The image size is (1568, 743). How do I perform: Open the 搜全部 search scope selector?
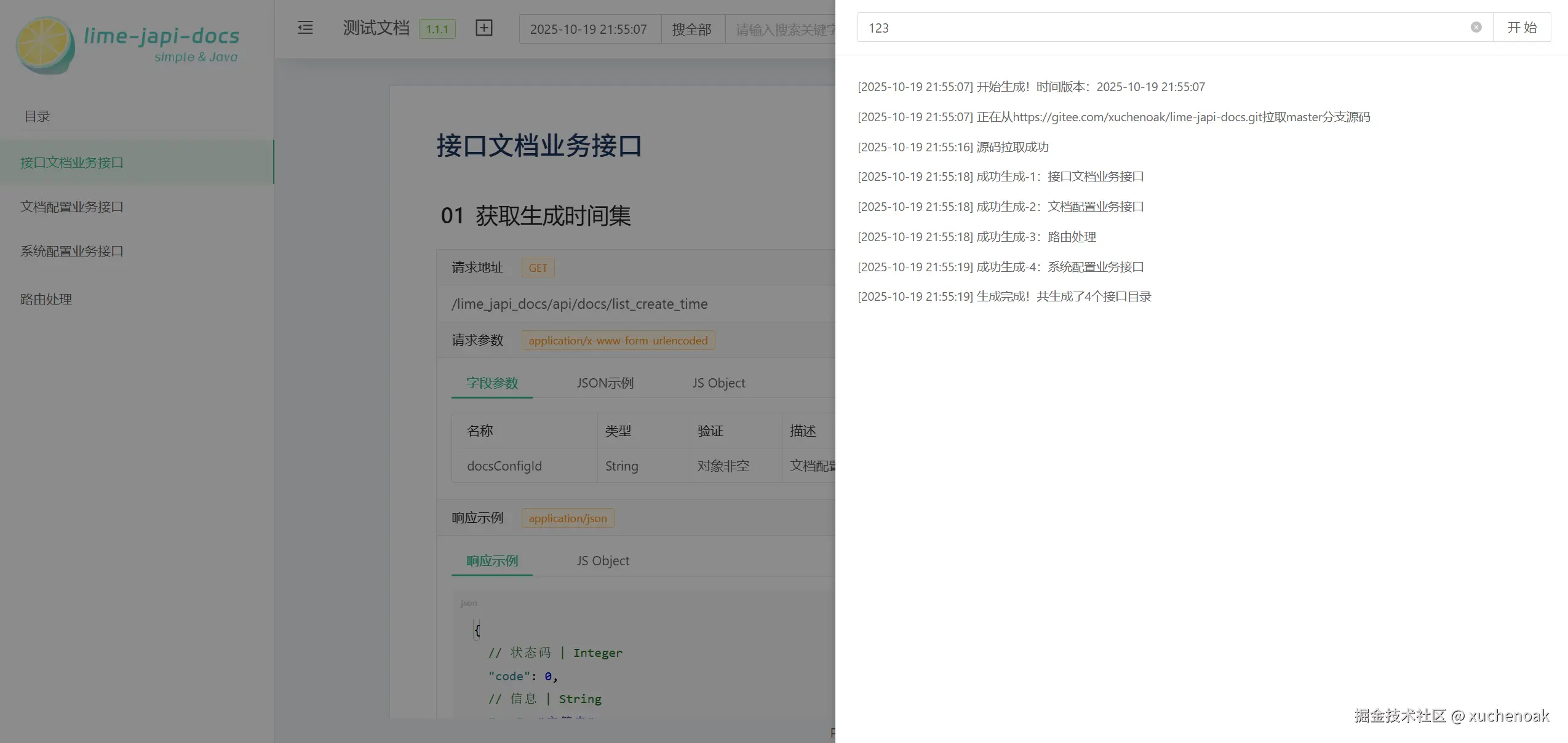(x=691, y=28)
